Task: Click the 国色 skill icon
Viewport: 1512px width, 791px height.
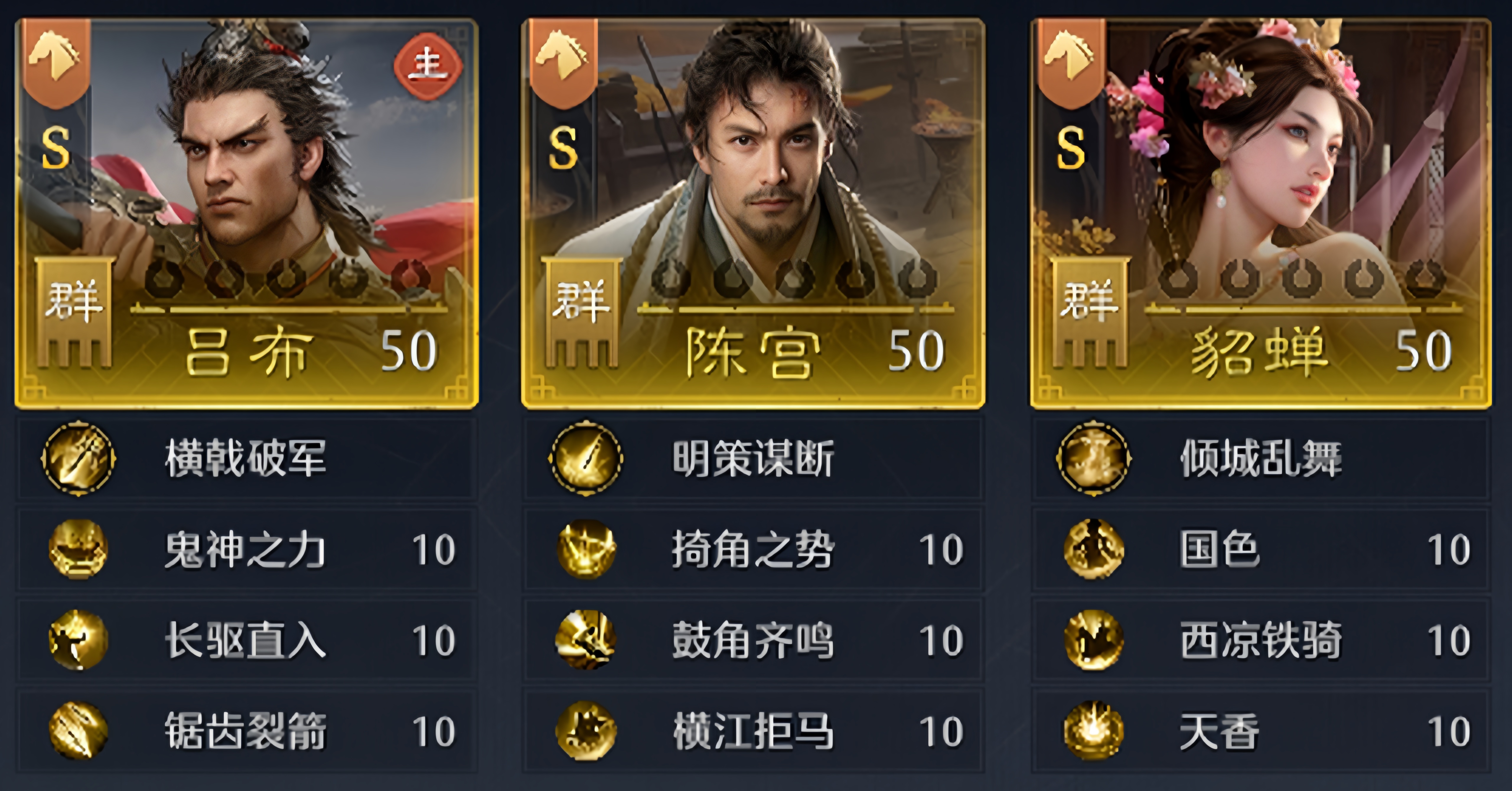Action: click(x=1094, y=549)
